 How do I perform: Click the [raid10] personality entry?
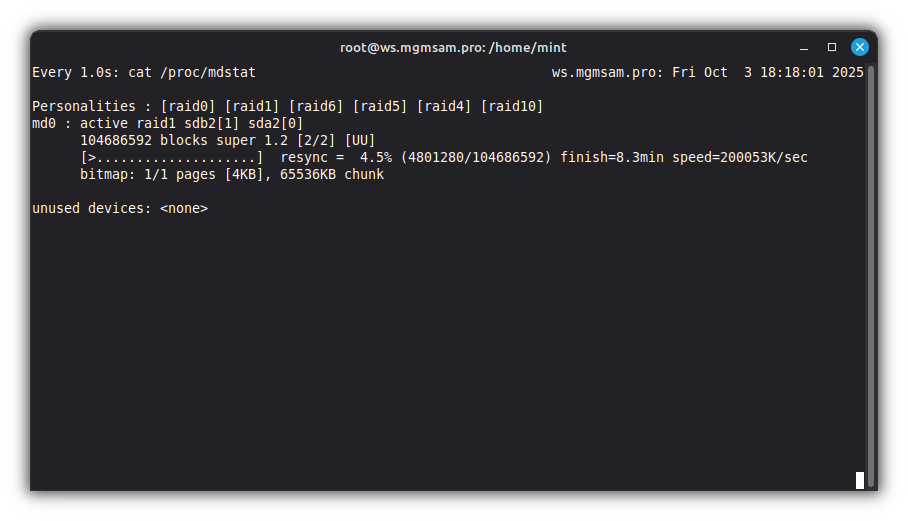point(512,106)
